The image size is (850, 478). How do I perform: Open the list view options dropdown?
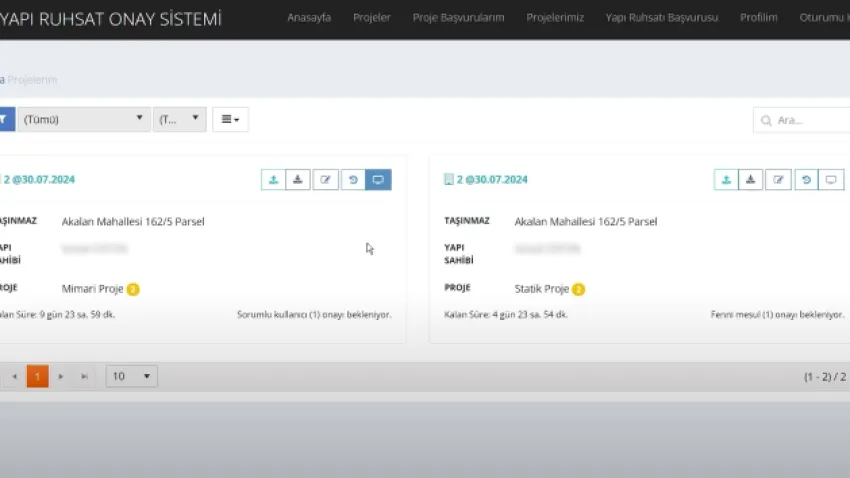pyautogui.click(x=230, y=119)
